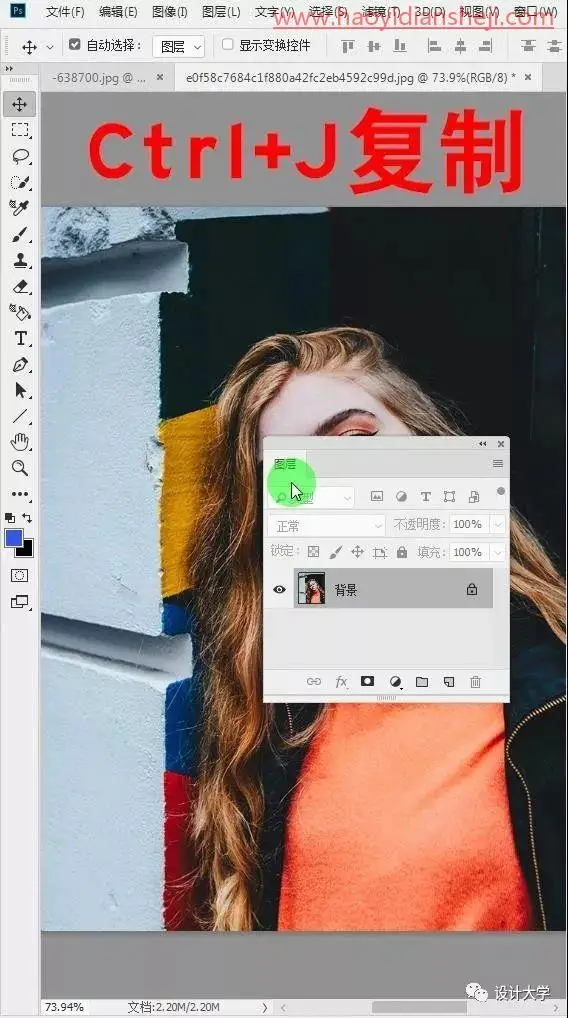Click Align vertical centers in options bar

coord(374,45)
